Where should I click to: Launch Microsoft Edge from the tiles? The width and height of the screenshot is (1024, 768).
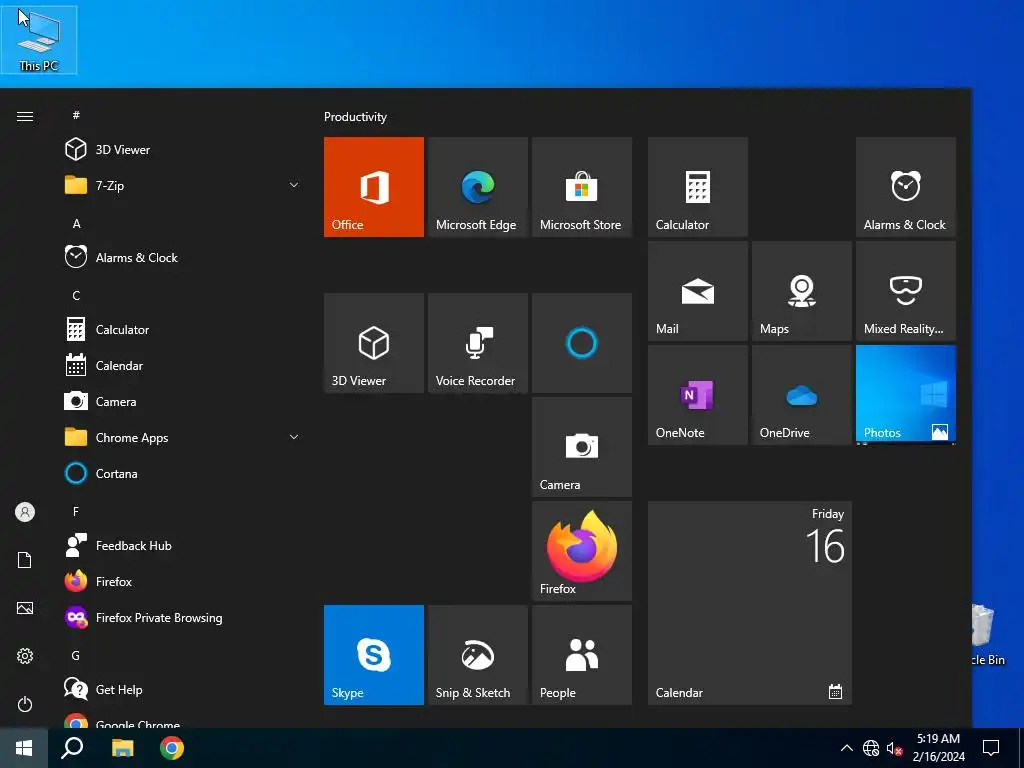(x=477, y=187)
